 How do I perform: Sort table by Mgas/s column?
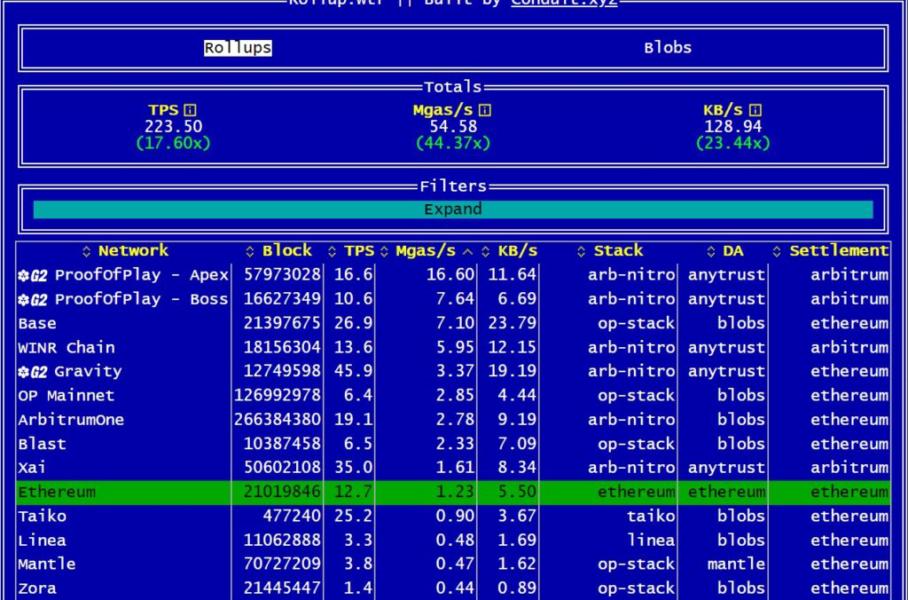(x=426, y=251)
